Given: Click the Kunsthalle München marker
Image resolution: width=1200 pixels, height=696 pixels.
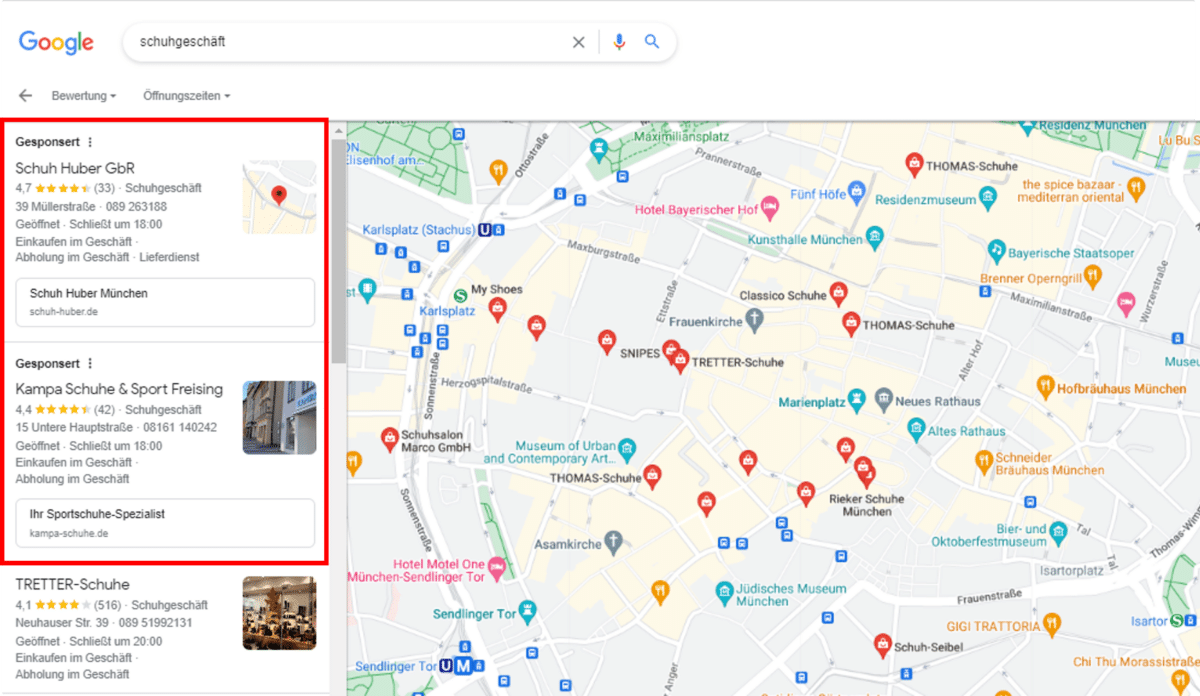Looking at the screenshot, I should coord(875,239).
